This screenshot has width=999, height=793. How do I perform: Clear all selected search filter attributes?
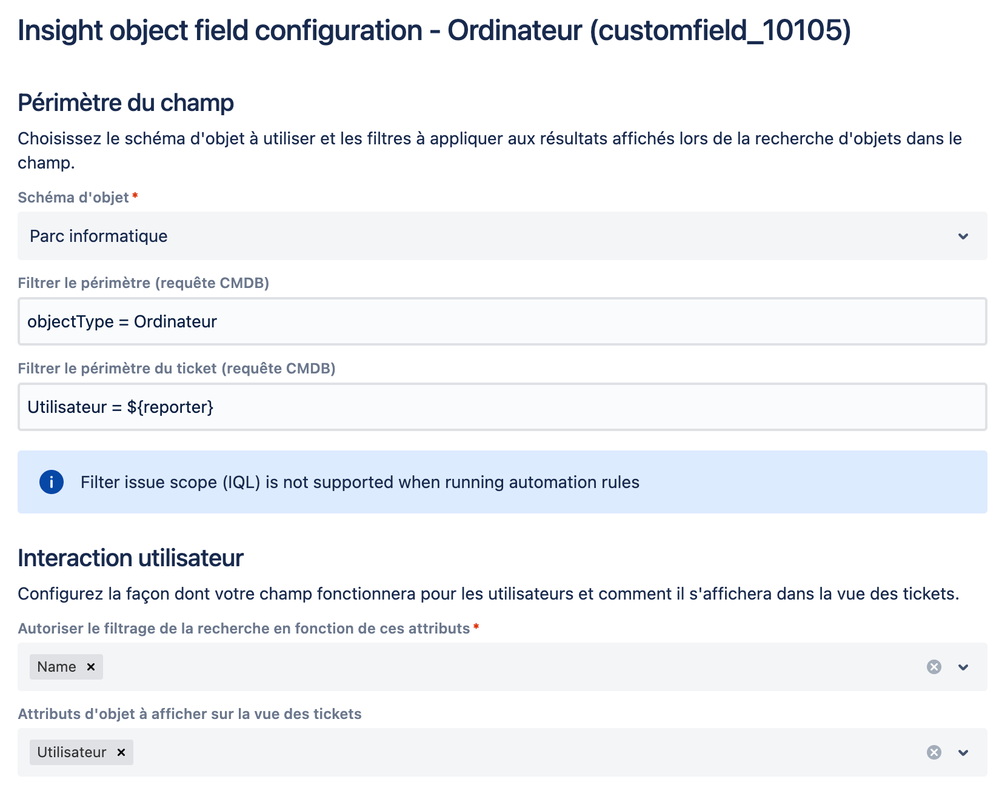click(x=933, y=667)
